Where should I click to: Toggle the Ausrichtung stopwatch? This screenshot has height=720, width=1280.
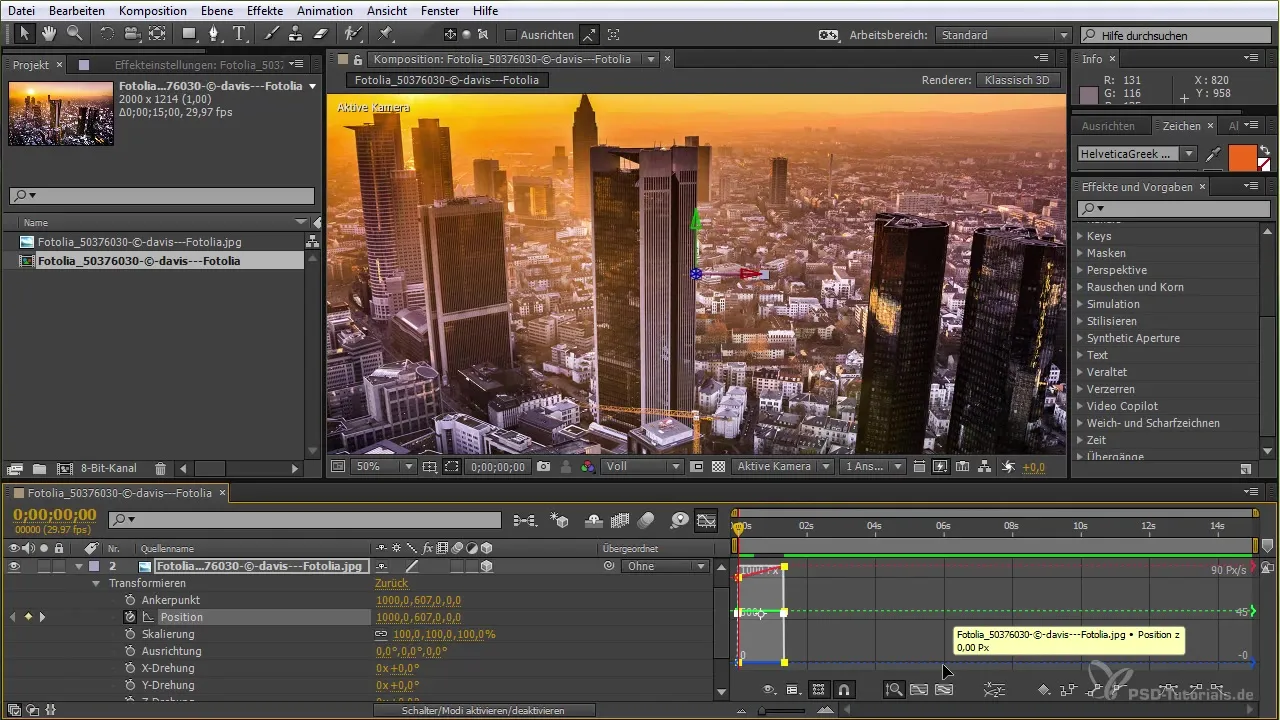pyautogui.click(x=130, y=651)
